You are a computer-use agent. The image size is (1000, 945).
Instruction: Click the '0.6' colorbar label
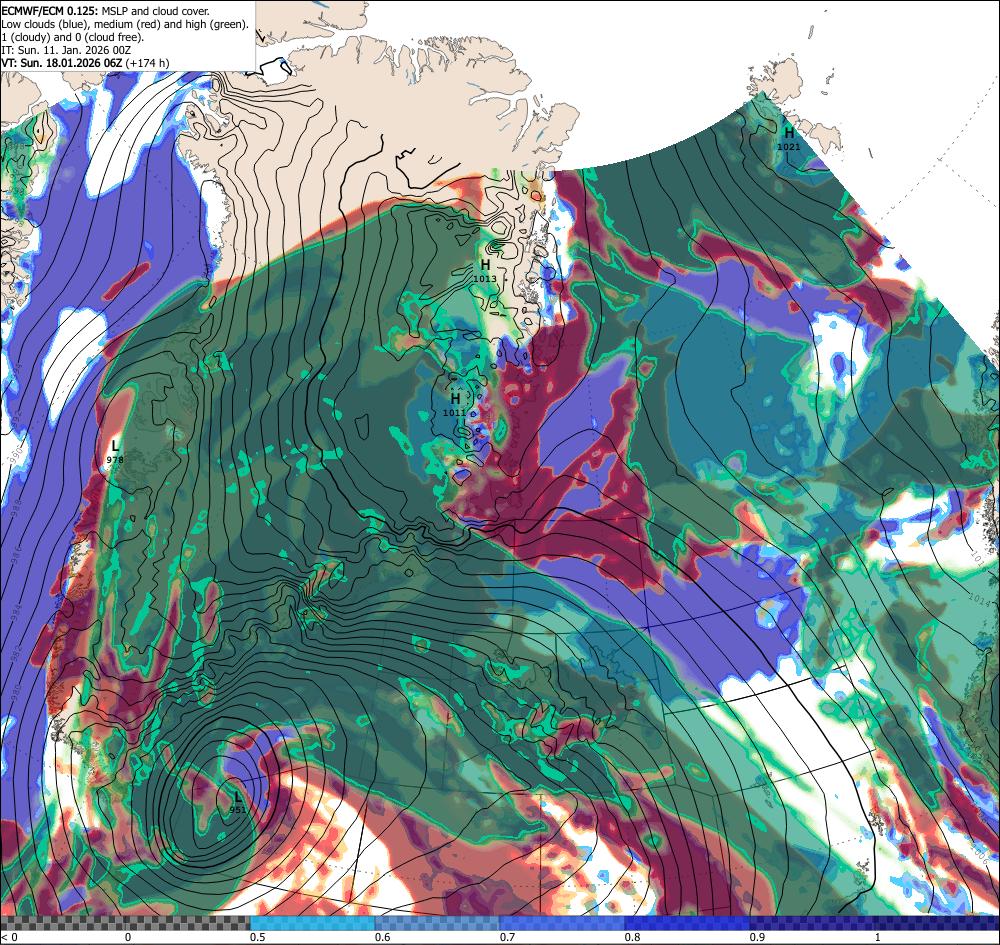[x=383, y=937]
